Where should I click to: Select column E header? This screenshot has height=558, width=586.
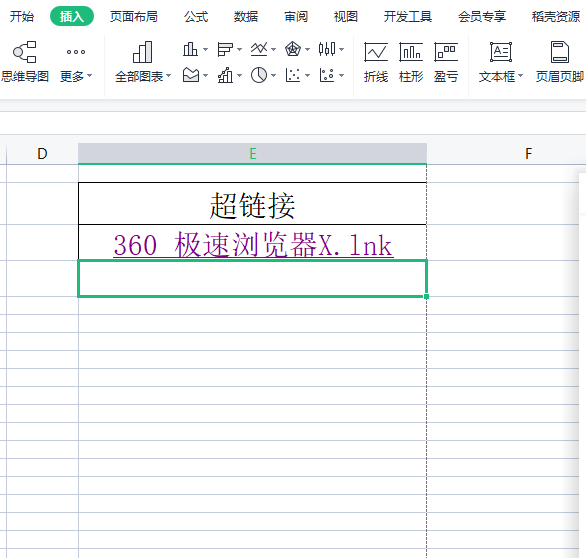[252, 154]
